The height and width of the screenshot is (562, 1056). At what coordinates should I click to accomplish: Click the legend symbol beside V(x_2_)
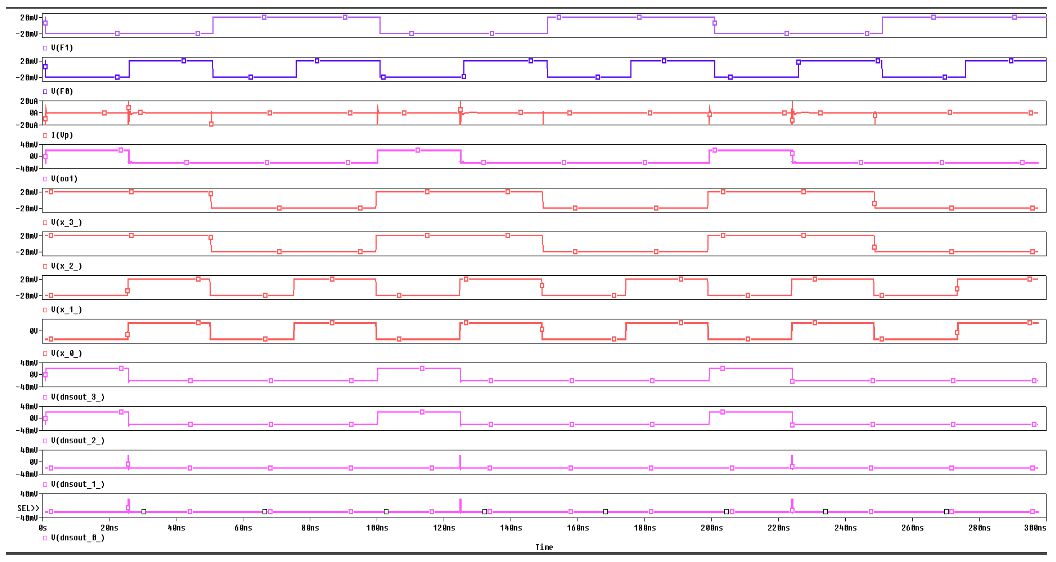point(45,266)
